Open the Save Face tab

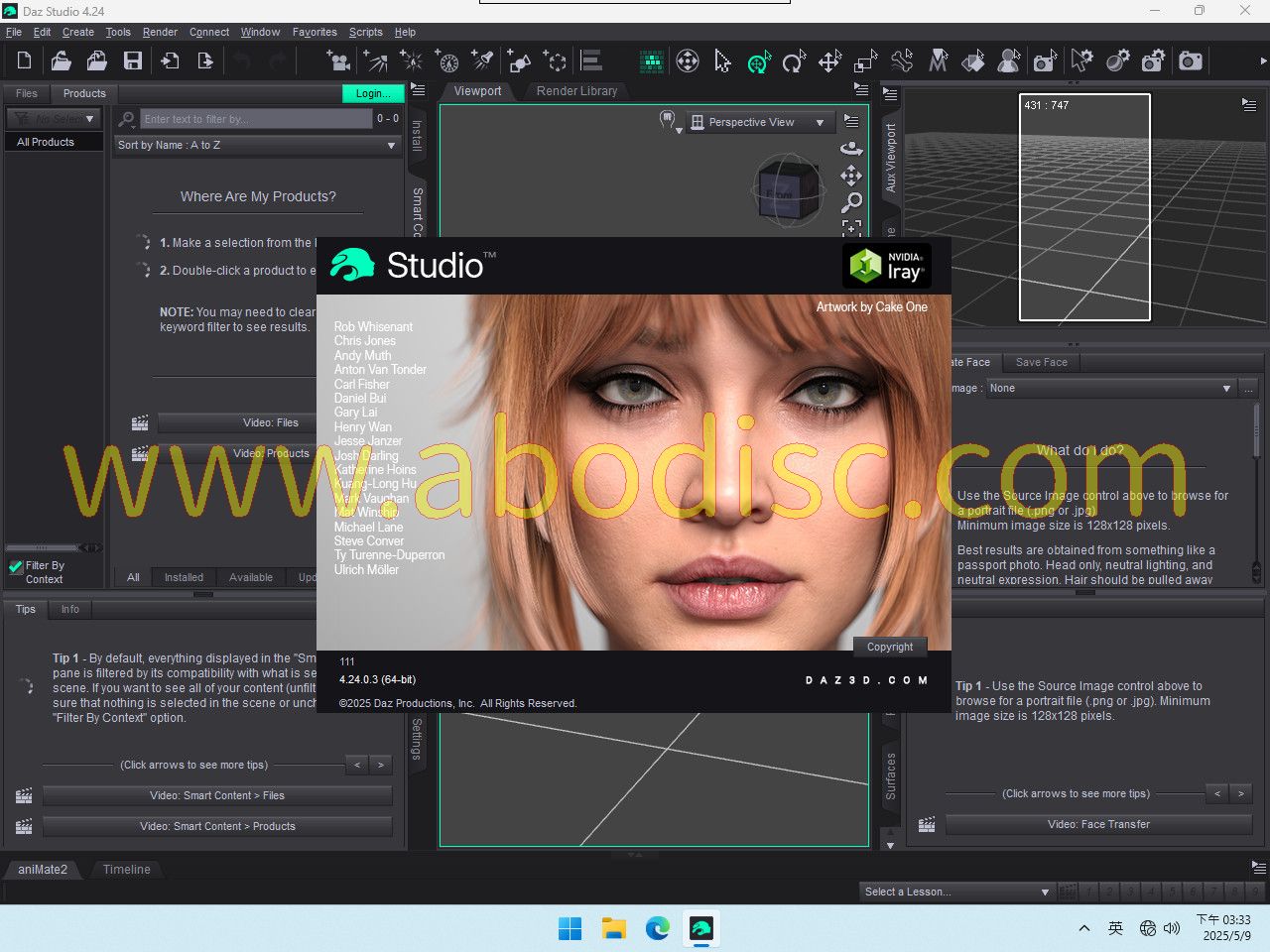pos(1042,362)
